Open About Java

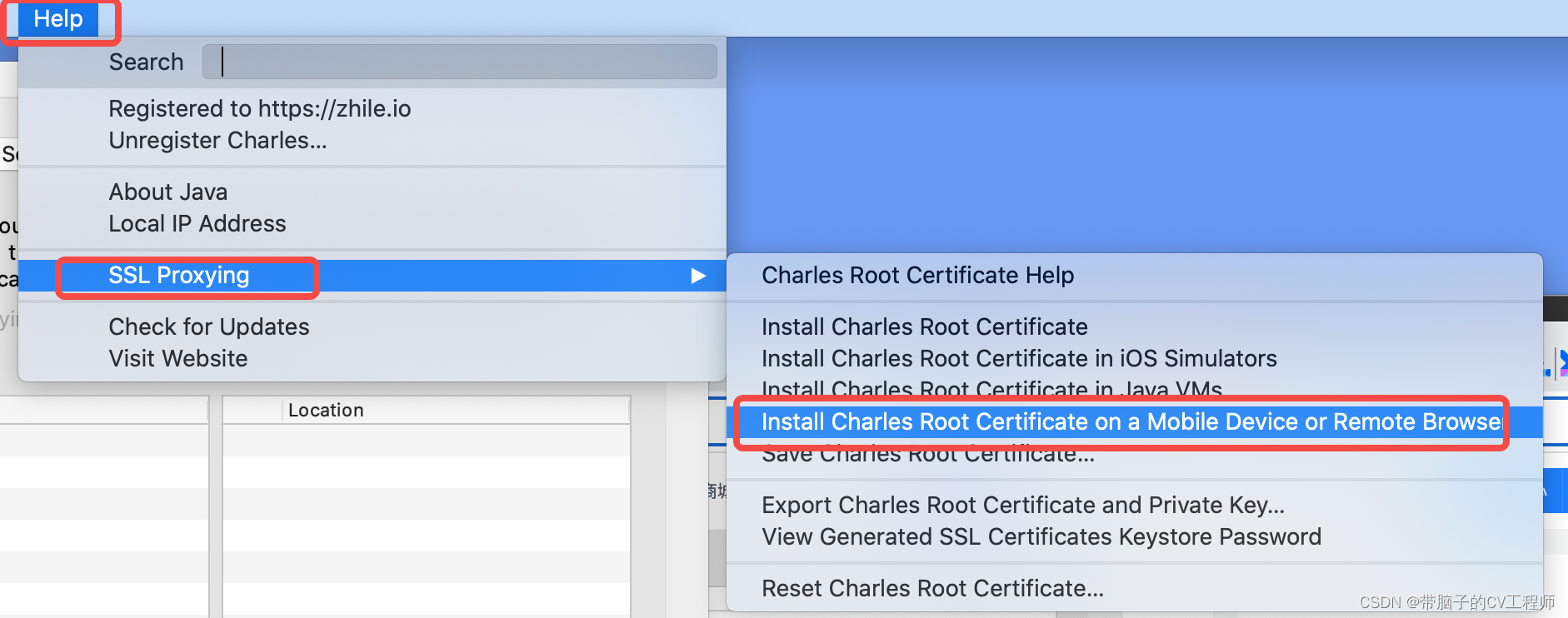pos(167,192)
